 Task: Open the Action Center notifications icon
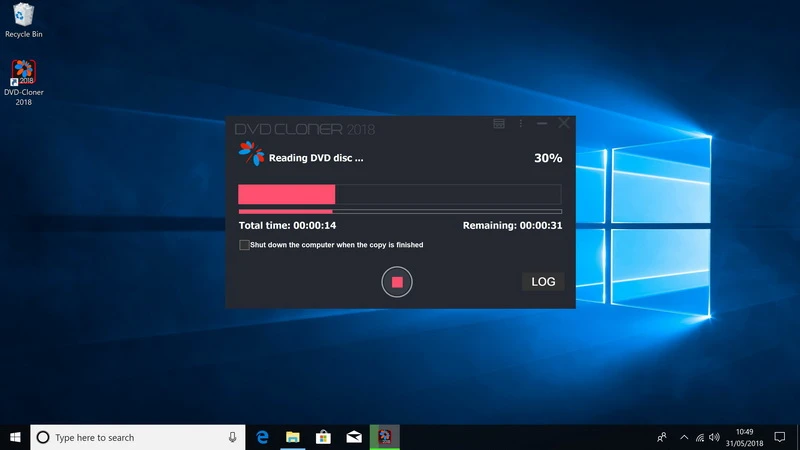tap(780, 437)
